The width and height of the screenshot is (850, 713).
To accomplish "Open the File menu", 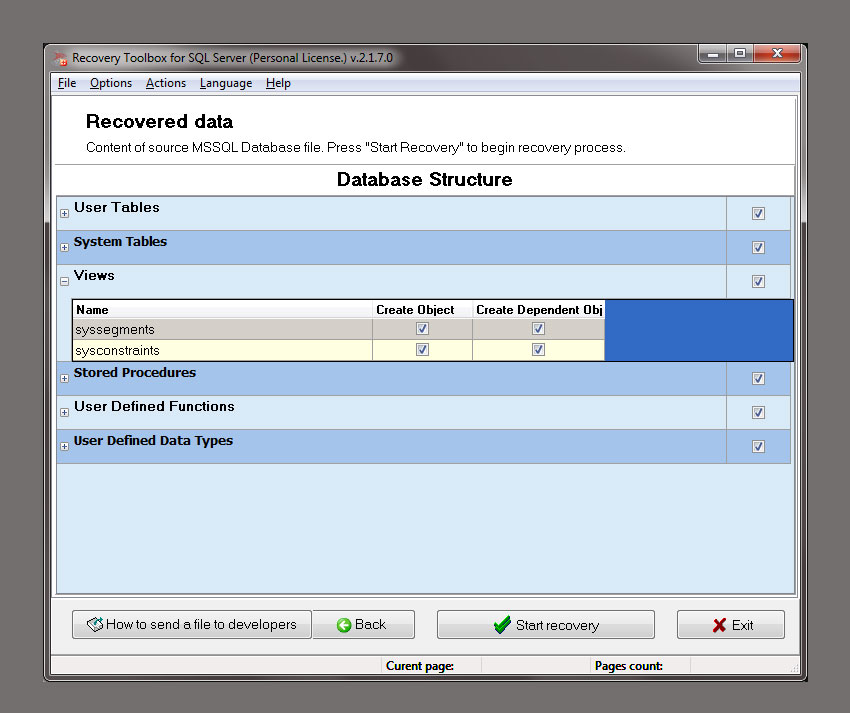I will tap(67, 83).
